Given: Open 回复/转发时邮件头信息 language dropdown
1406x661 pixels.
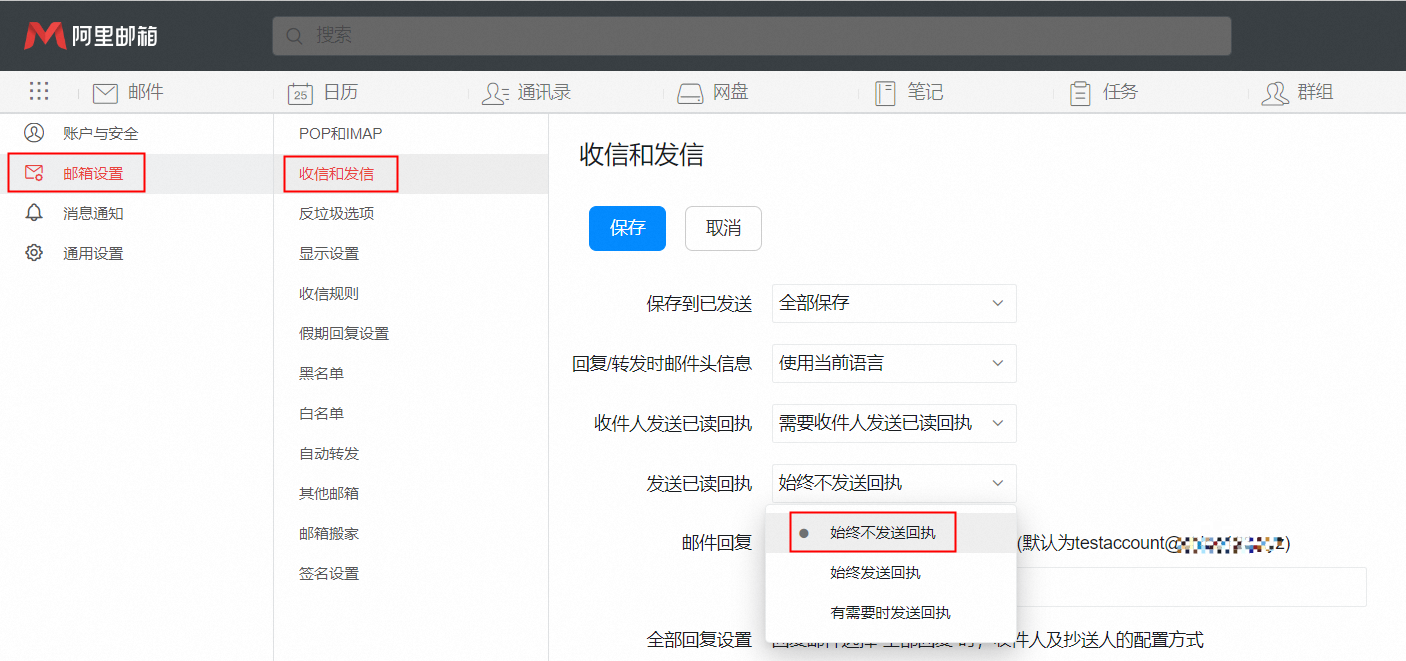Looking at the screenshot, I should pyautogui.click(x=894, y=363).
